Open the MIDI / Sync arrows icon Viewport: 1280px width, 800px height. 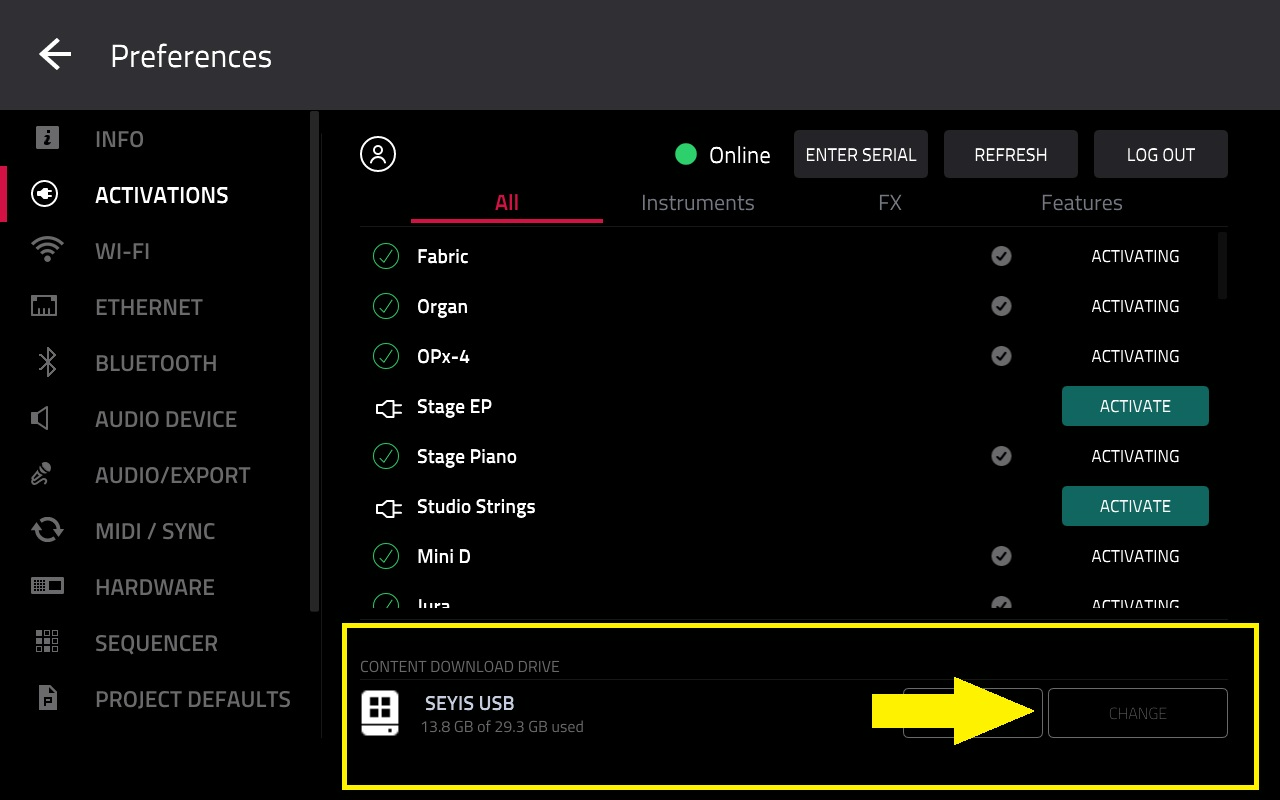tap(47, 530)
